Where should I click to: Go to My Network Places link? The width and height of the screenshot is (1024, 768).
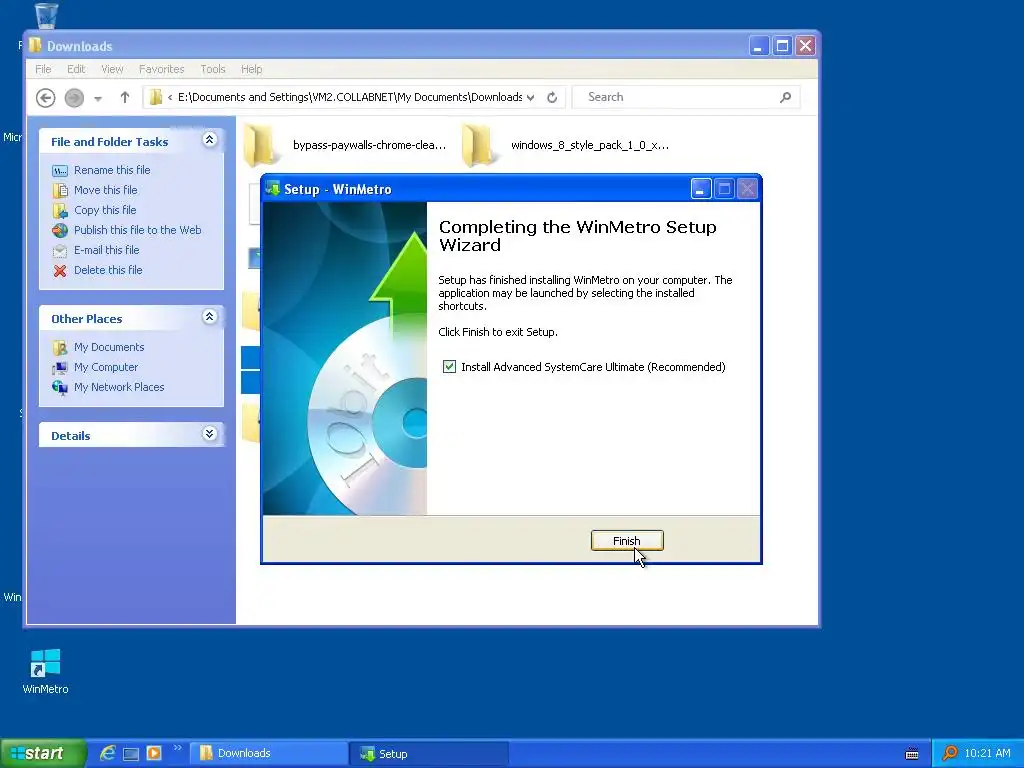point(119,387)
